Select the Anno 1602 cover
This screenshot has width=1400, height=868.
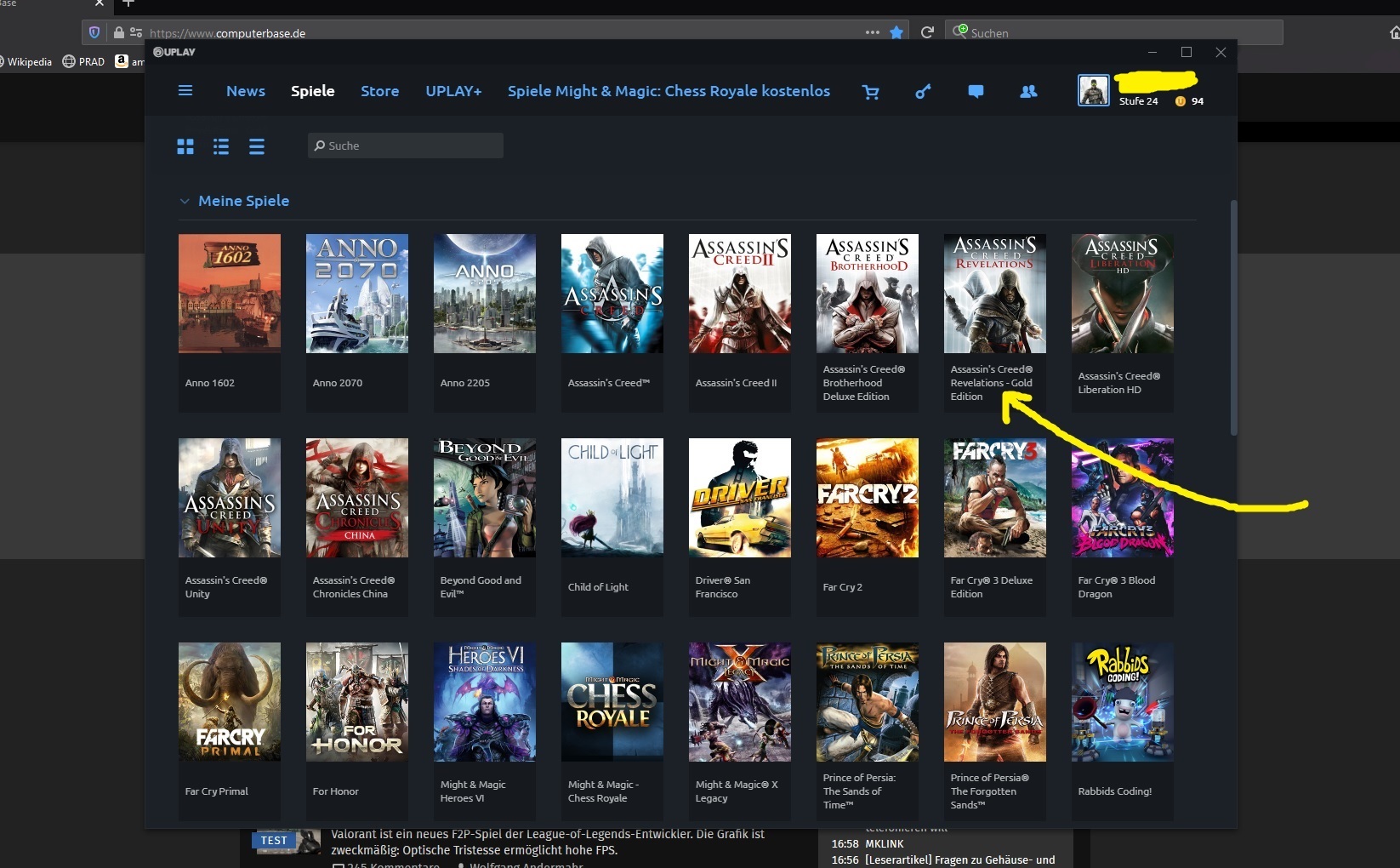coord(230,294)
